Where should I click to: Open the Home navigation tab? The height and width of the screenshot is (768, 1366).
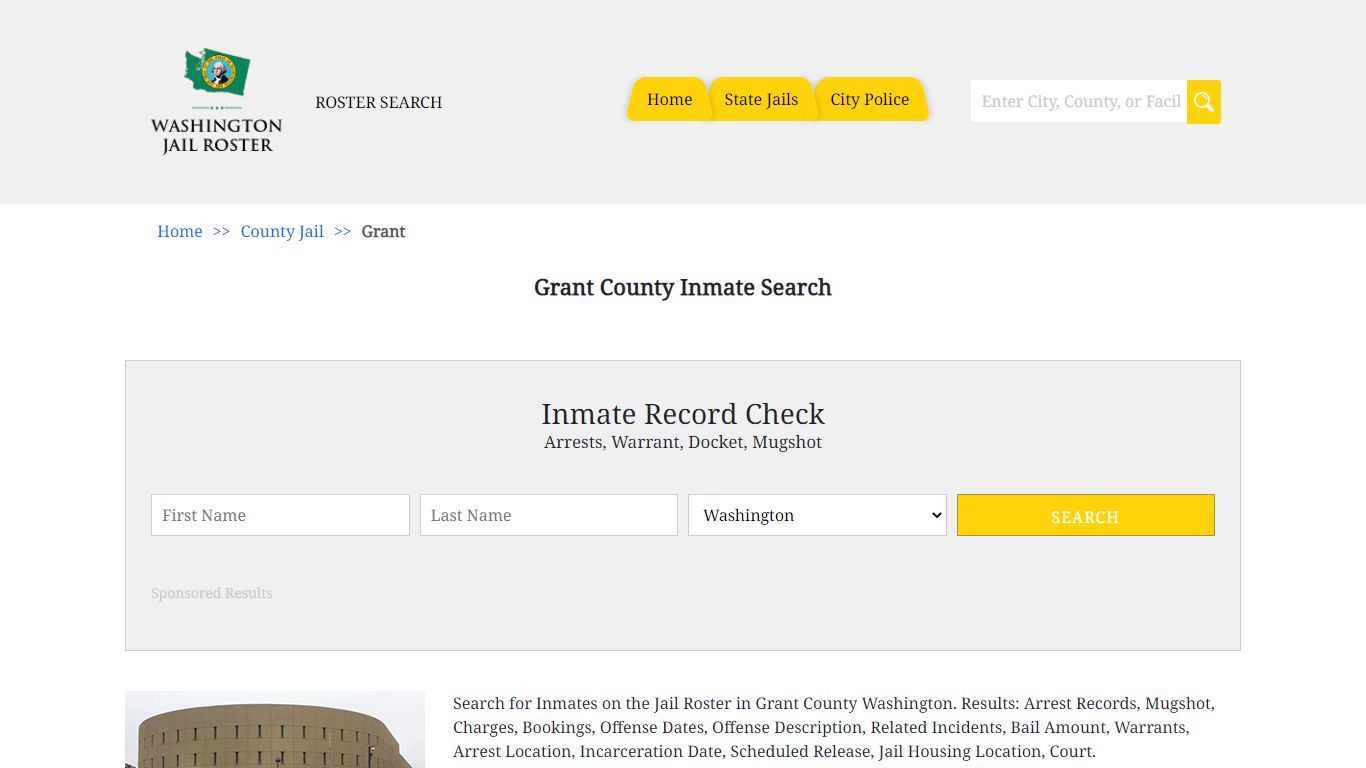click(x=669, y=99)
